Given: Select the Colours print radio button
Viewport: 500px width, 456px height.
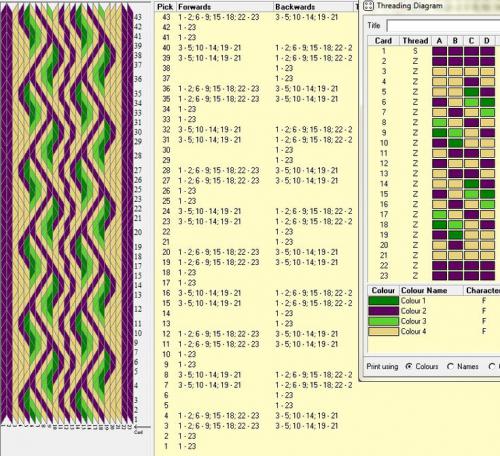Looking at the screenshot, I should tap(409, 366).
